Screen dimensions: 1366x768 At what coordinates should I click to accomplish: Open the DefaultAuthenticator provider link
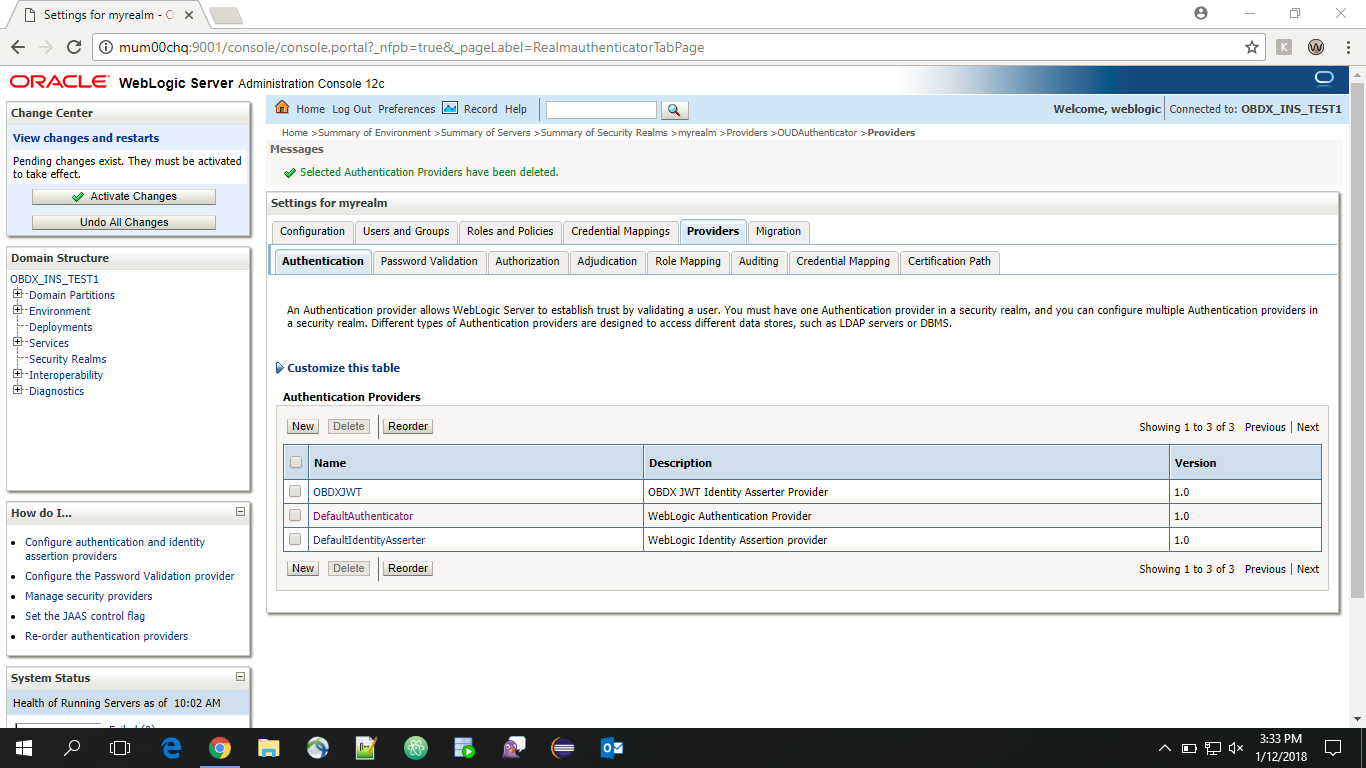[x=363, y=516]
